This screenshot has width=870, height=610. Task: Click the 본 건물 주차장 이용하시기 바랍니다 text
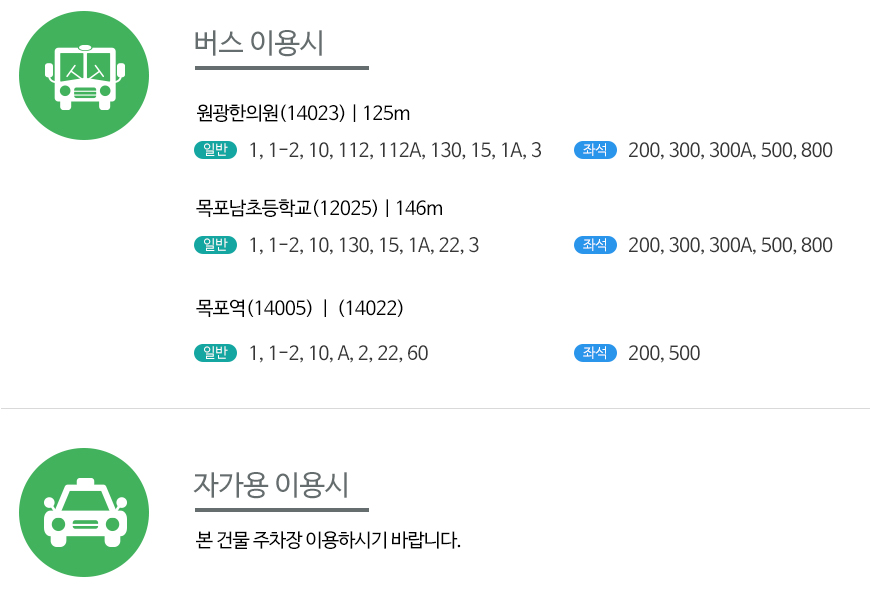pyautogui.click(x=328, y=540)
